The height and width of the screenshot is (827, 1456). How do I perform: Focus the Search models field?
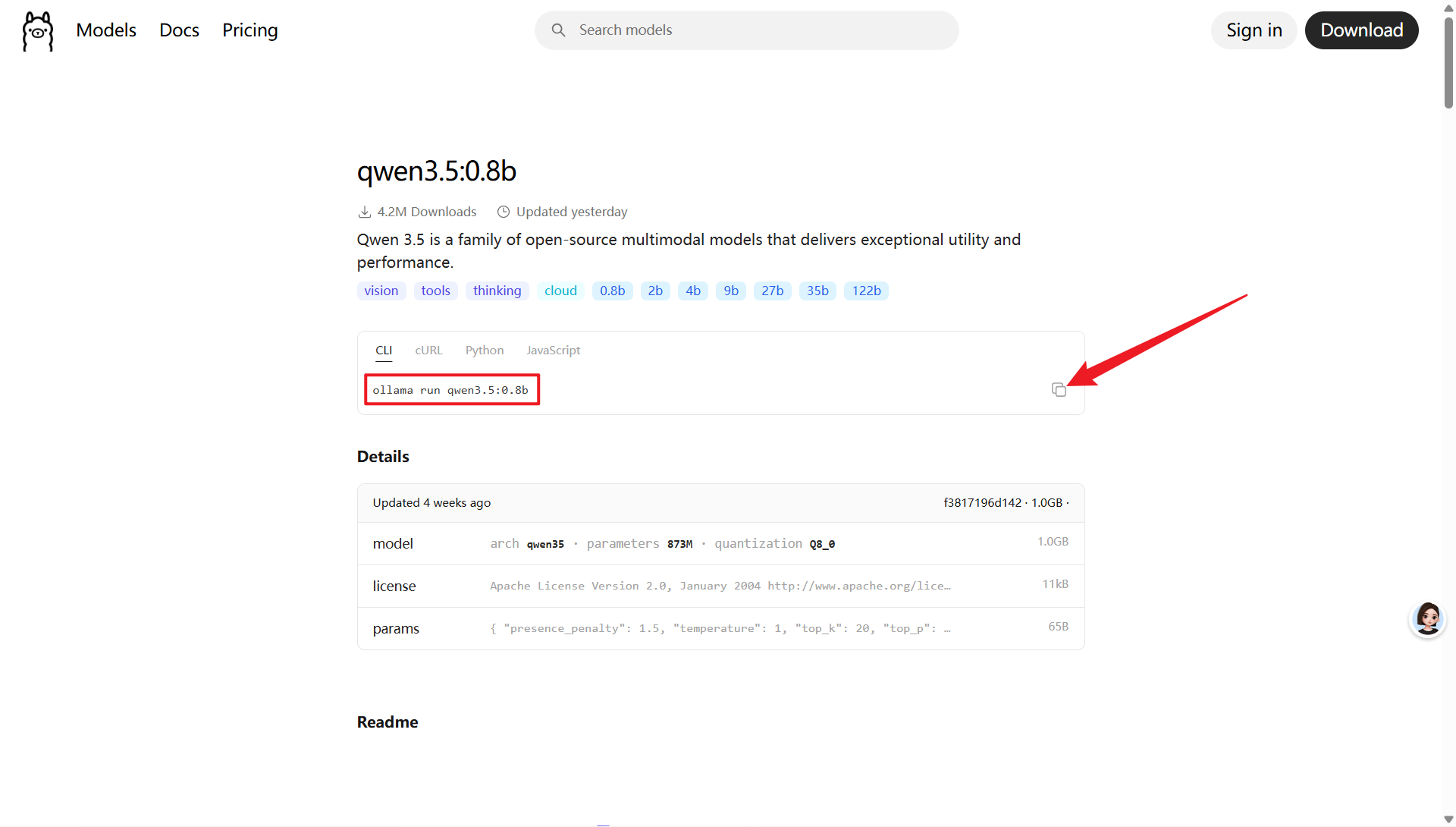point(747,30)
